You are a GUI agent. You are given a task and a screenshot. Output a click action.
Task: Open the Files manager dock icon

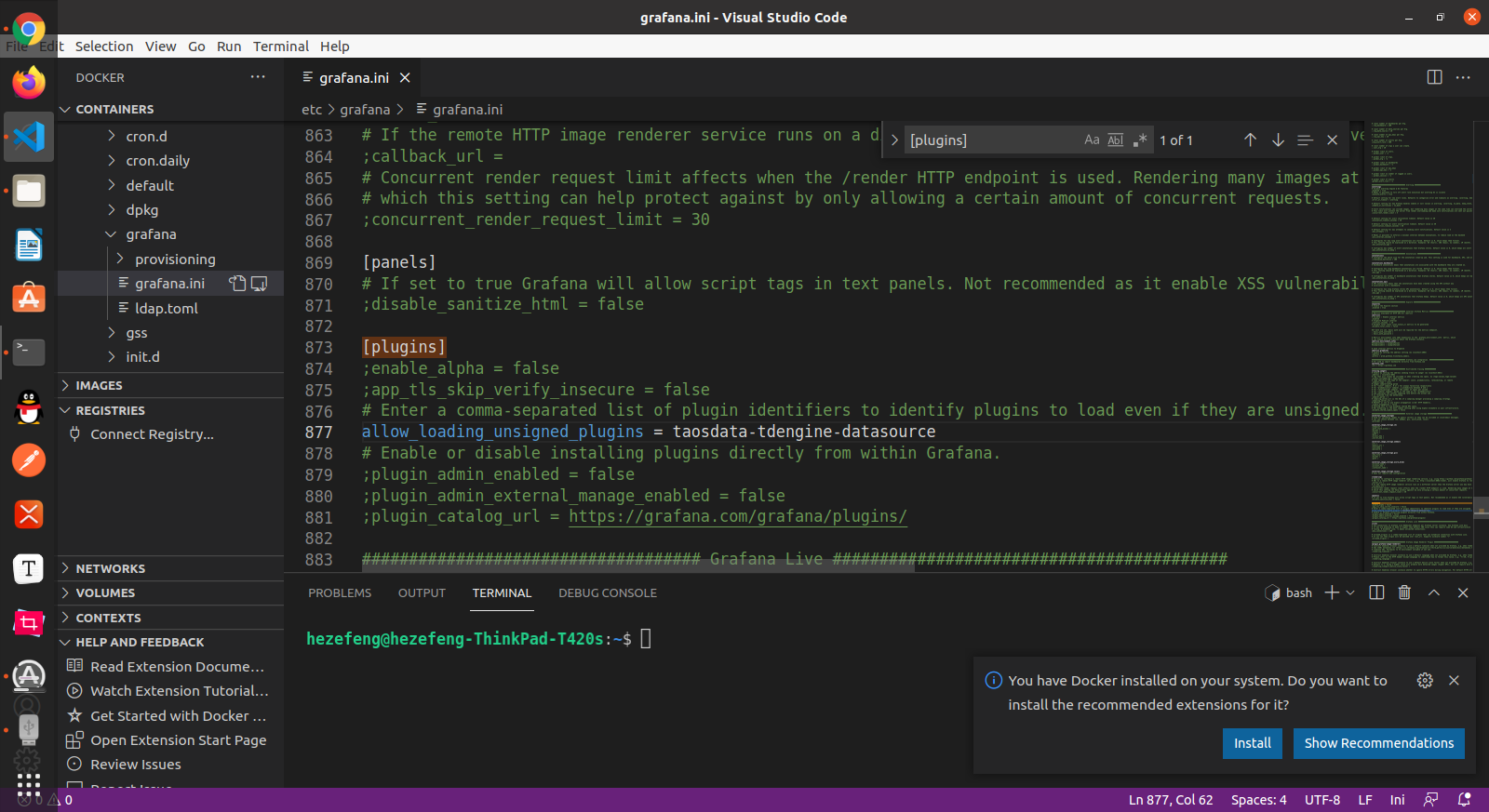pyautogui.click(x=29, y=191)
